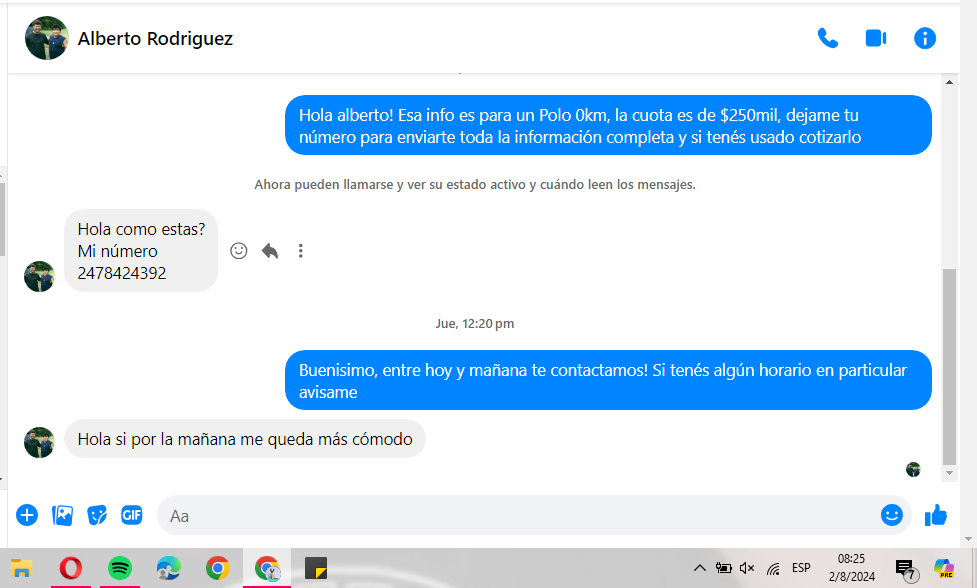Open more options for phone number message
Image resolution: width=977 pixels, height=588 pixels.
(x=300, y=251)
